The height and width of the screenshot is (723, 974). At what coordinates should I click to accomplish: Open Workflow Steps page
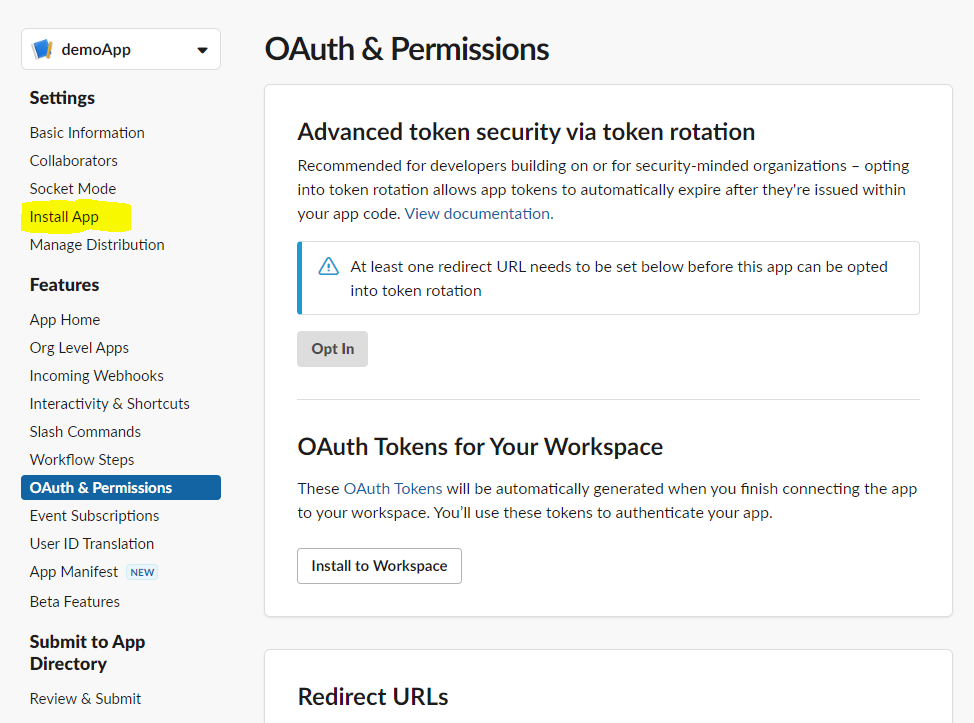click(82, 460)
